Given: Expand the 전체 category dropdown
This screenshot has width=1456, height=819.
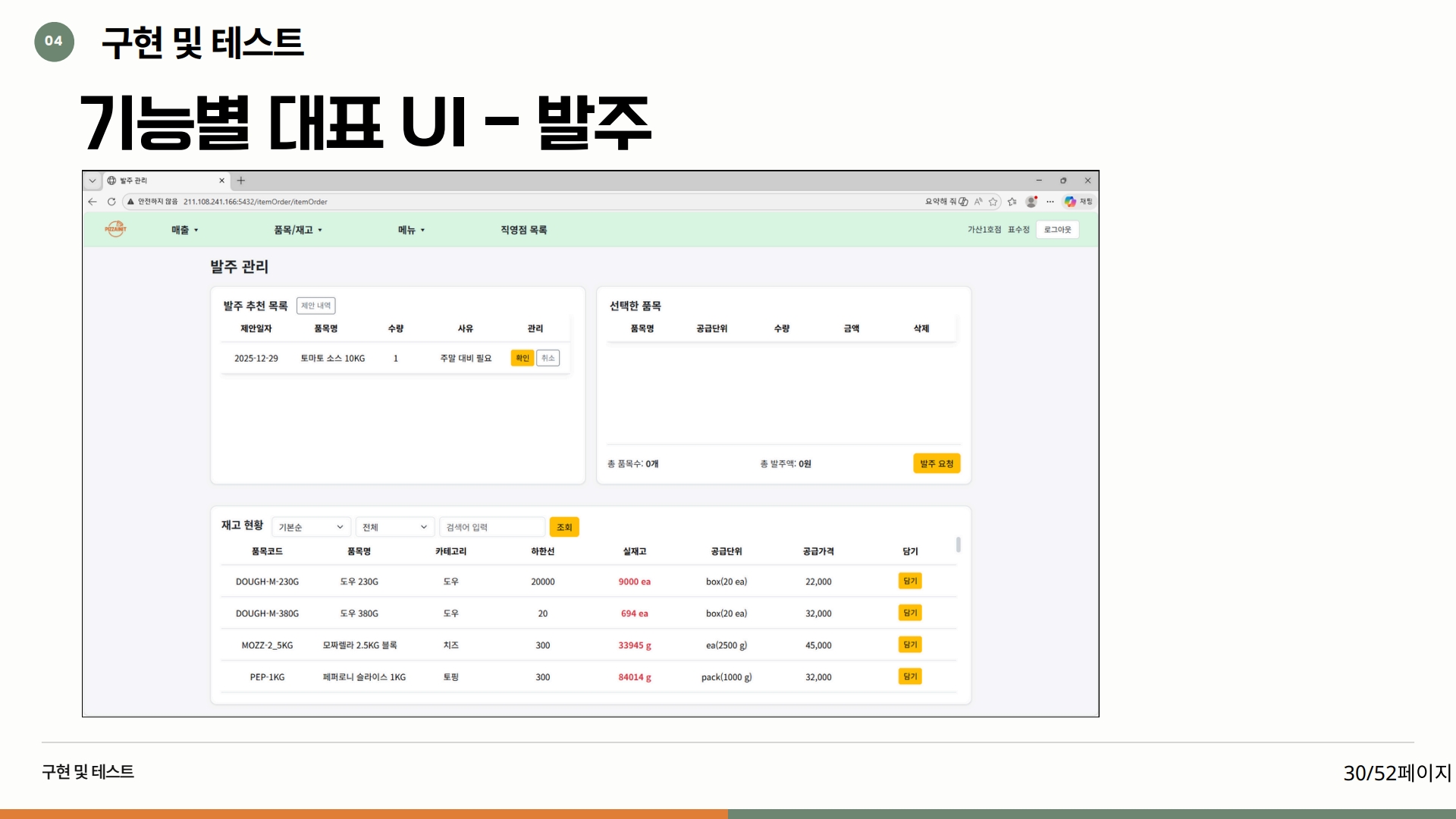Looking at the screenshot, I should (x=394, y=527).
